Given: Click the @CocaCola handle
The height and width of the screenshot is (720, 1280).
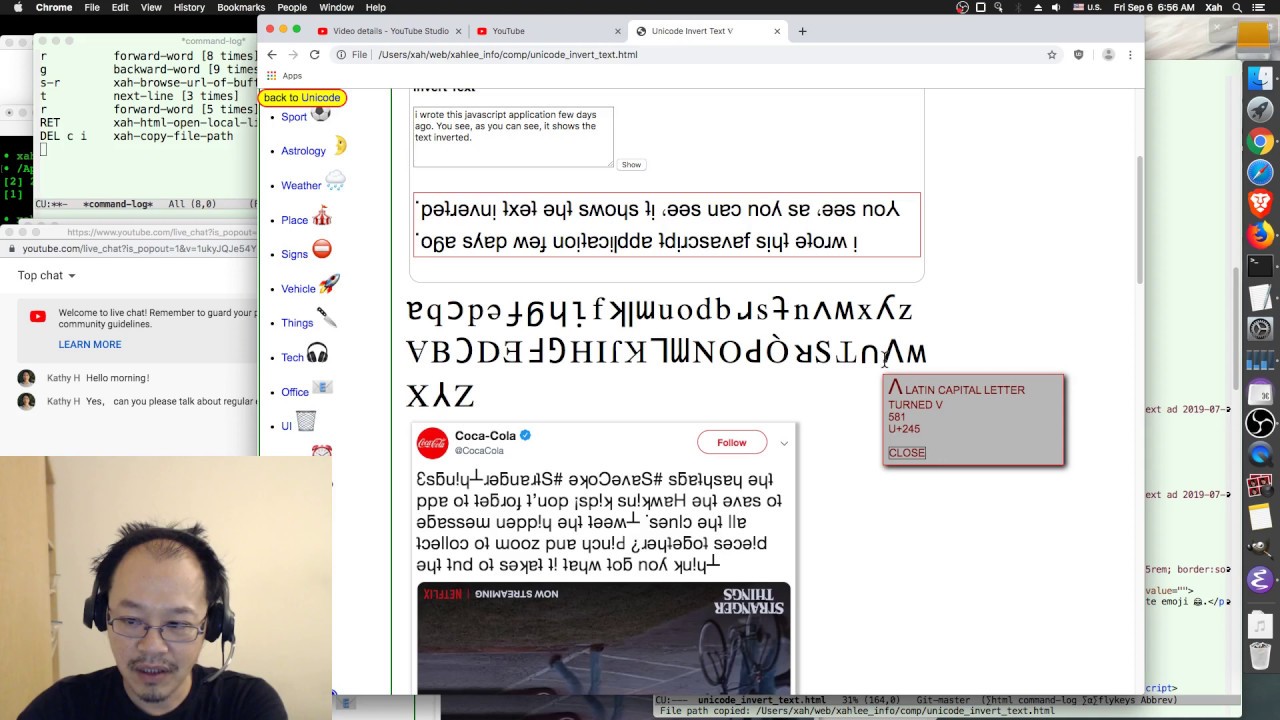Looking at the screenshot, I should click(x=479, y=451).
